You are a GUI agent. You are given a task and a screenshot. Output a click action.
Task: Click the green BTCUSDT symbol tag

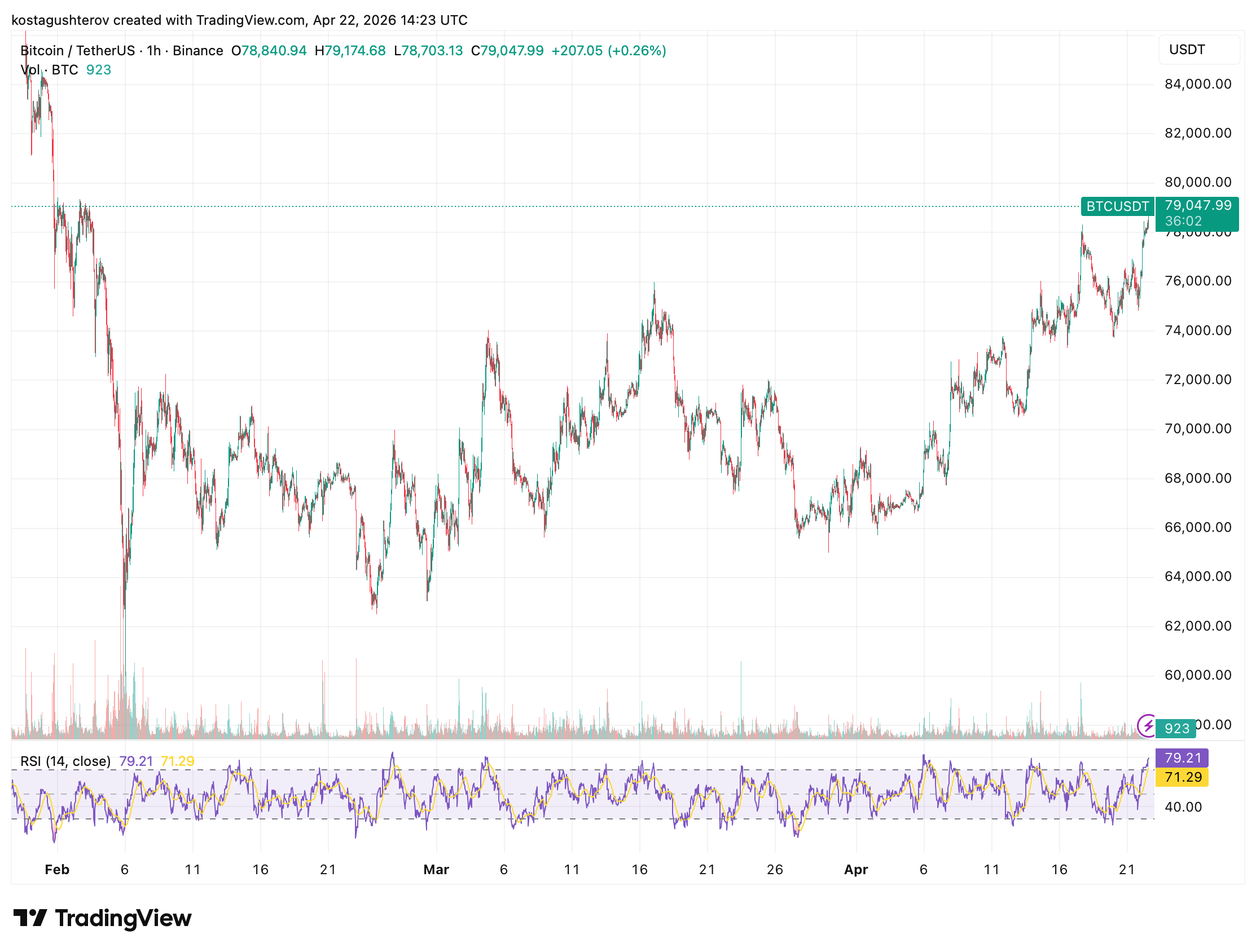tap(1117, 206)
